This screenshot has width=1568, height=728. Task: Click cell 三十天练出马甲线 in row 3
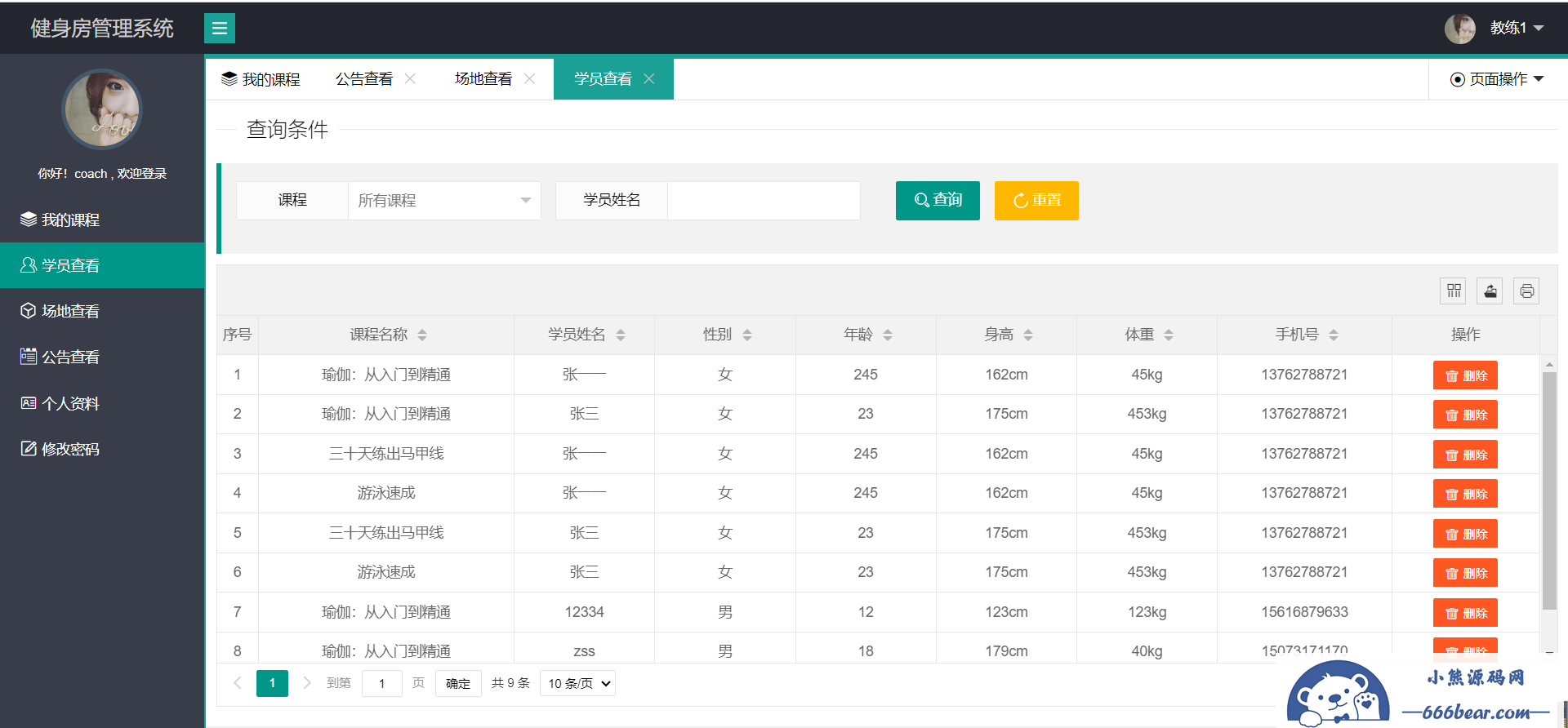click(386, 454)
